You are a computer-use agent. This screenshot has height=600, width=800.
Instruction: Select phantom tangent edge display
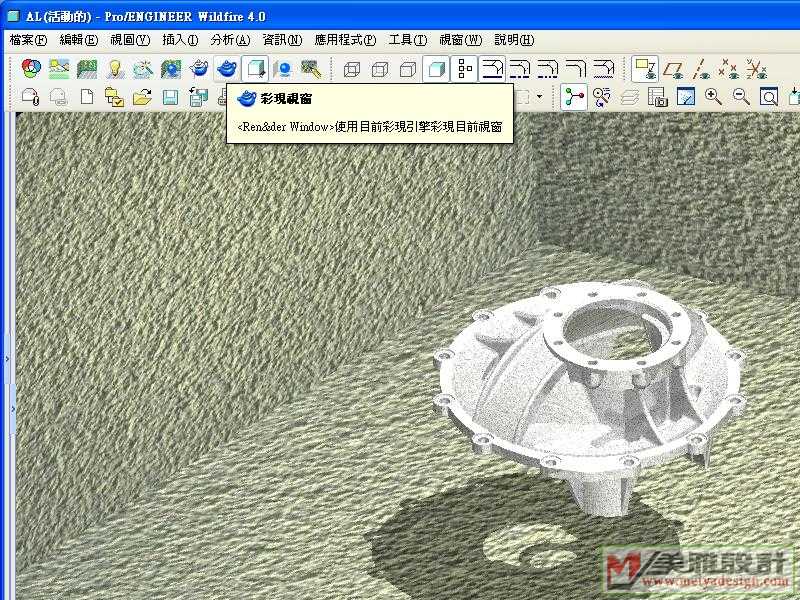pos(548,69)
